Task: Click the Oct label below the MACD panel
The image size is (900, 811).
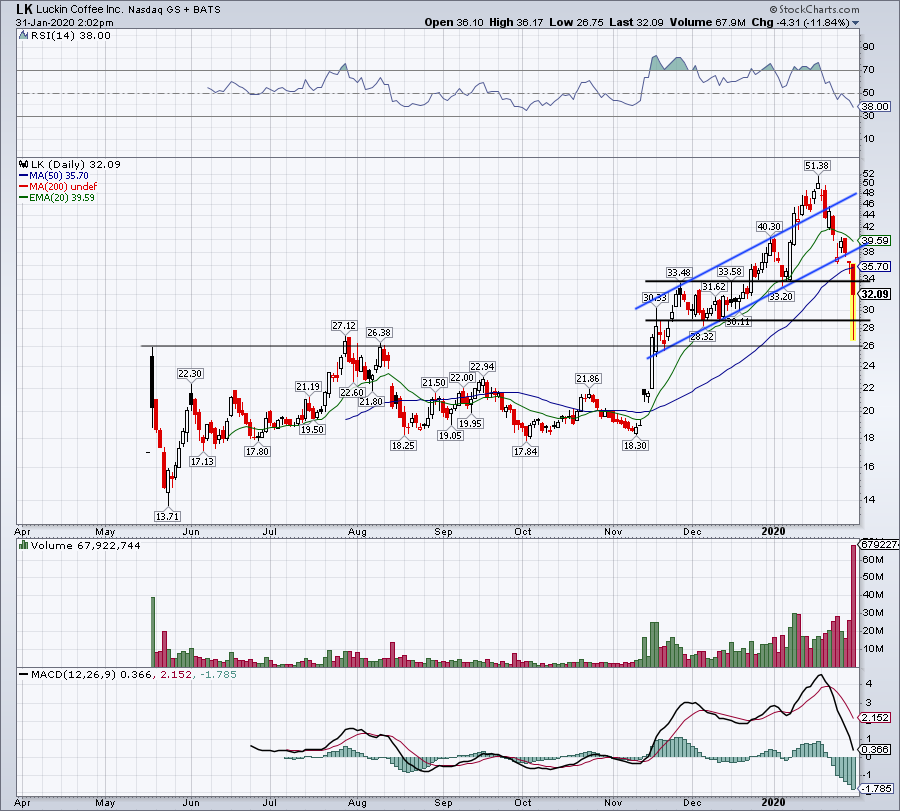Action: click(x=522, y=802)
